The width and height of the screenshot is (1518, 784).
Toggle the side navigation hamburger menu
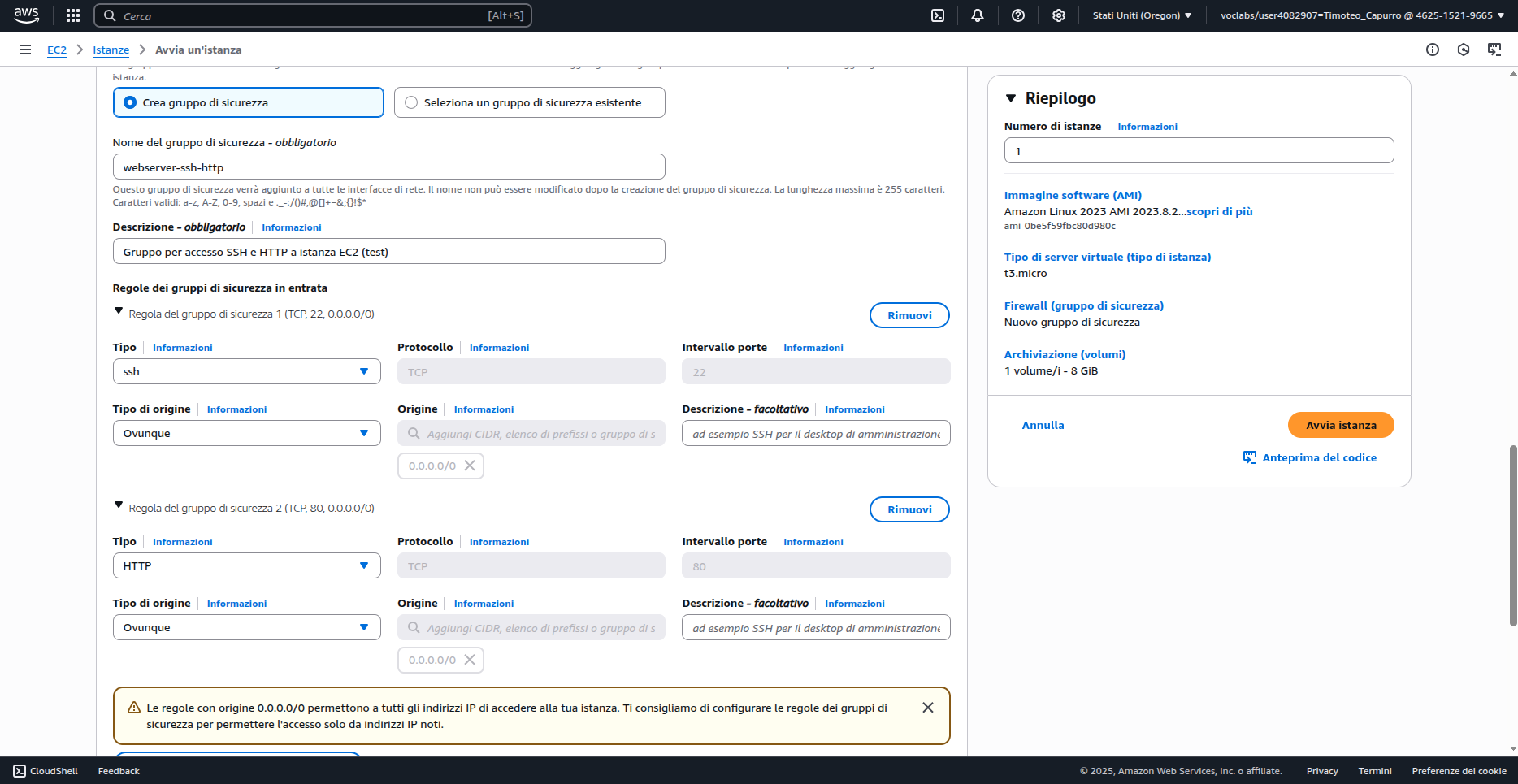pyautogui.click(x=25, y=50)
